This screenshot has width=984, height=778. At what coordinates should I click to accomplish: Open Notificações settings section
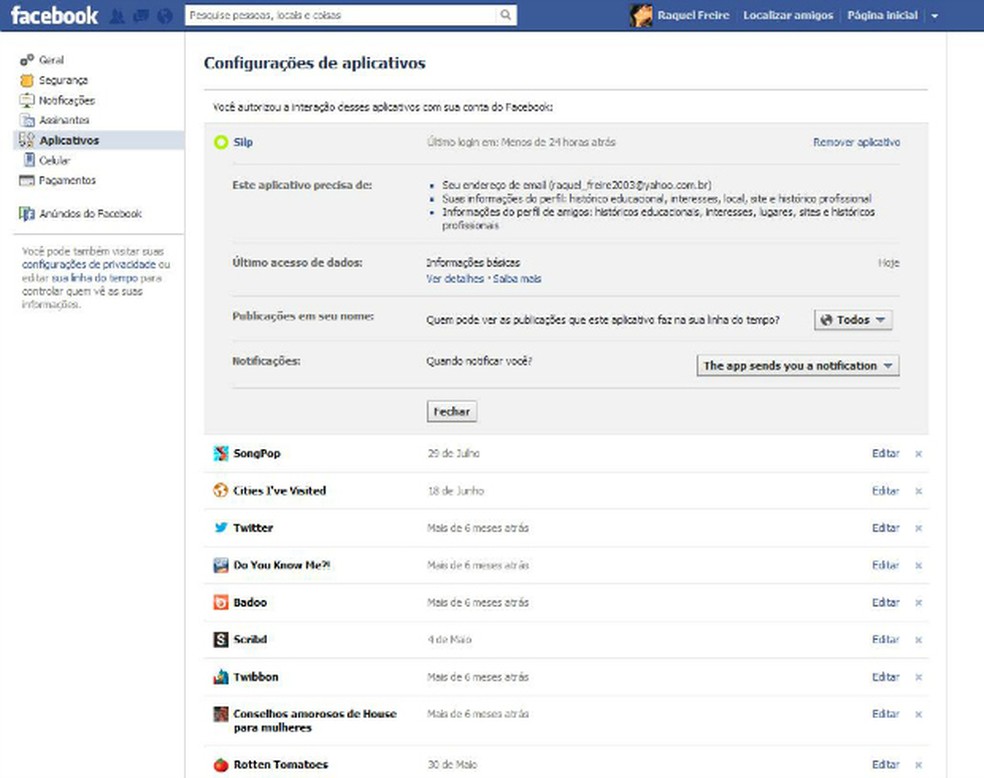tap(67, 100)
